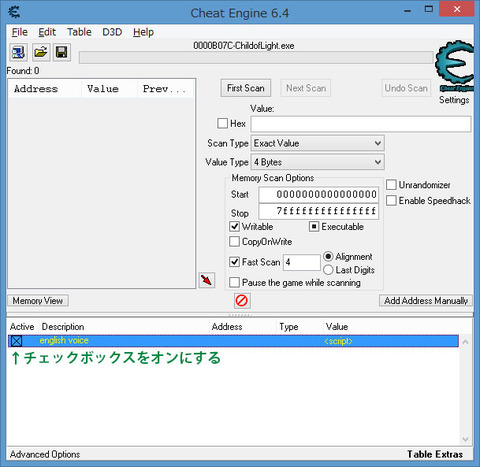Enable the Hex checkbox
The width and height of the screenshot is (480, 467).
pyautogui.click(x=222, y=123)
